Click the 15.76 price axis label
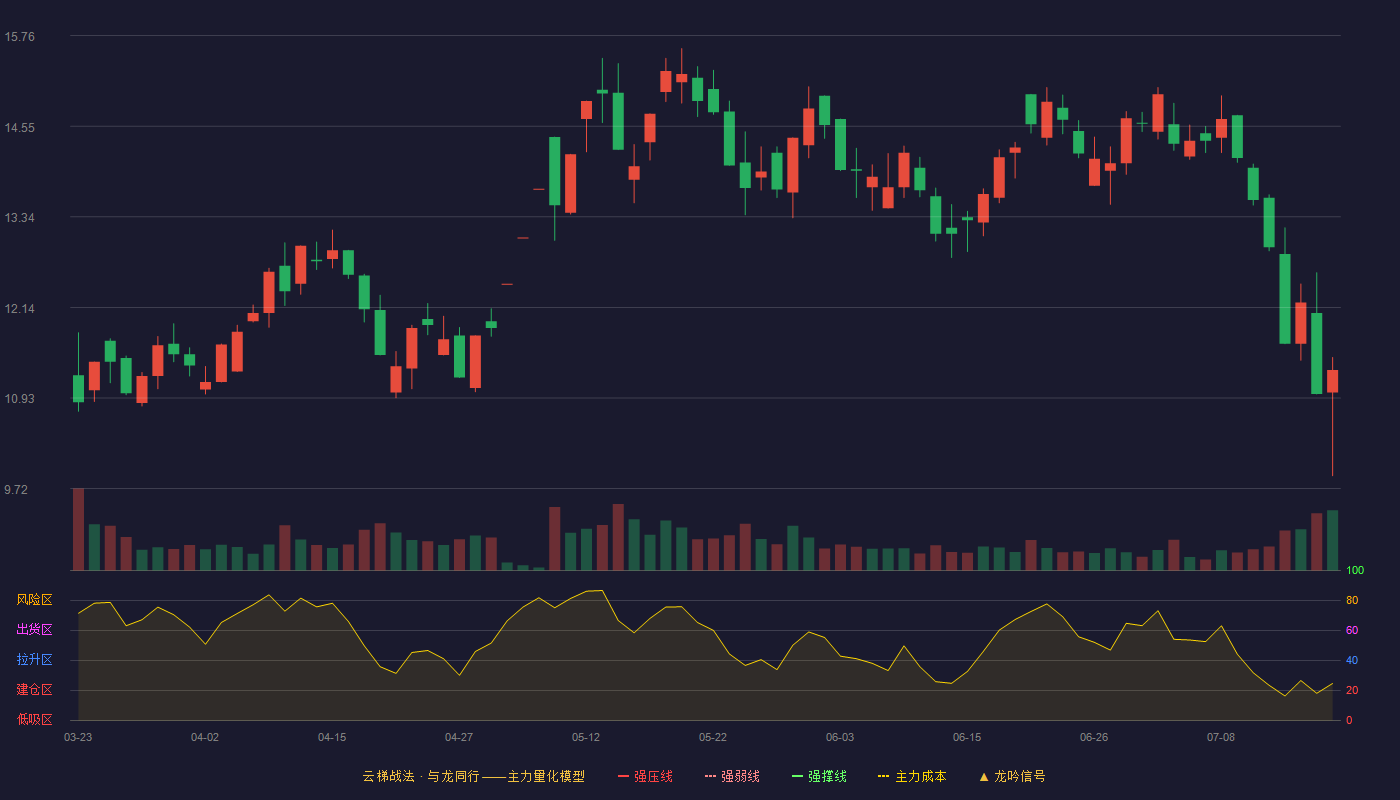This screenshot has width=1400, height=800. click(20, 37)
